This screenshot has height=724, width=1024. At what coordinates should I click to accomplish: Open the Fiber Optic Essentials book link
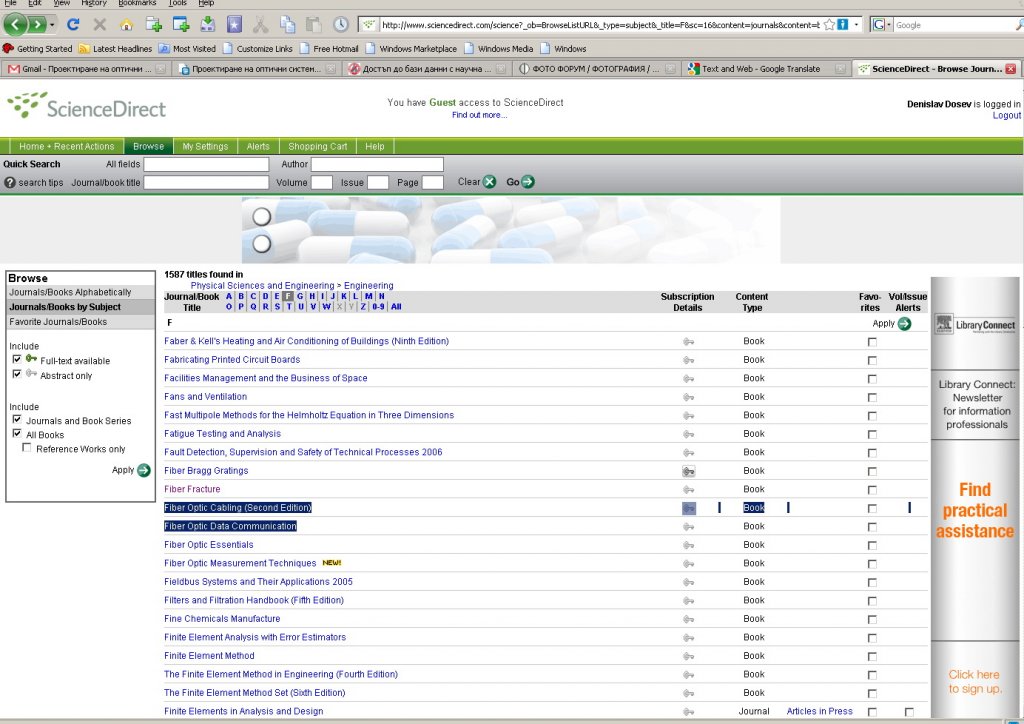(208, 545)
